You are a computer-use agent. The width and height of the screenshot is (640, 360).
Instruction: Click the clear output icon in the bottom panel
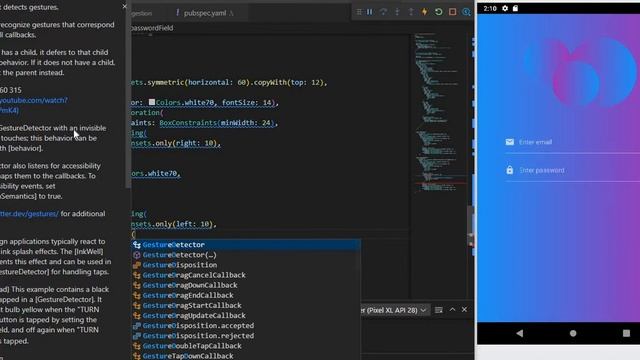(x=439, y=310)
